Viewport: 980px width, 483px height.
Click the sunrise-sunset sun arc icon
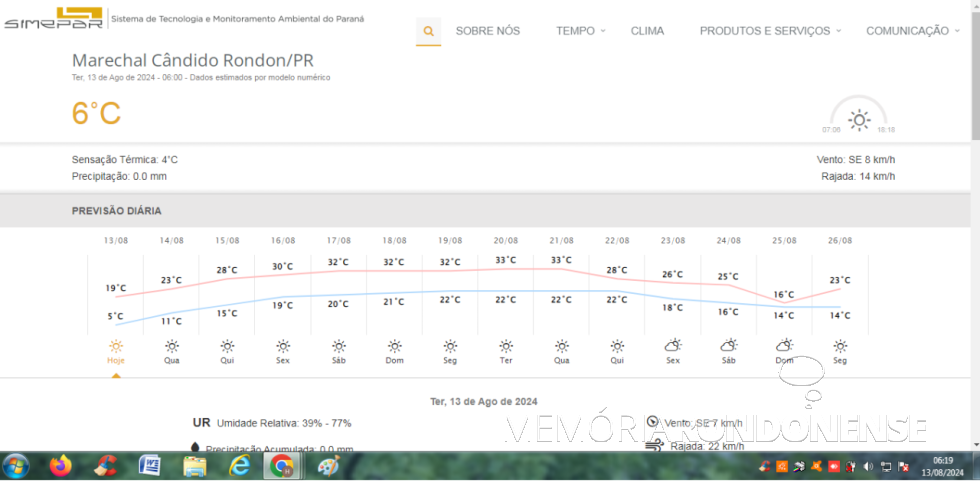click(x=858, y=120)
